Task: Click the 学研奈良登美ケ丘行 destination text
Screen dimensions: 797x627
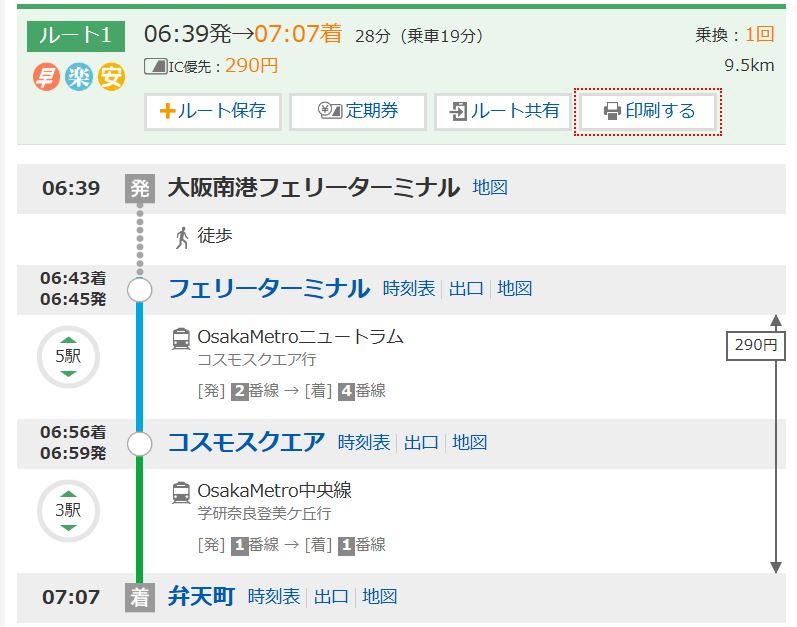Action: tap(264, 514)
